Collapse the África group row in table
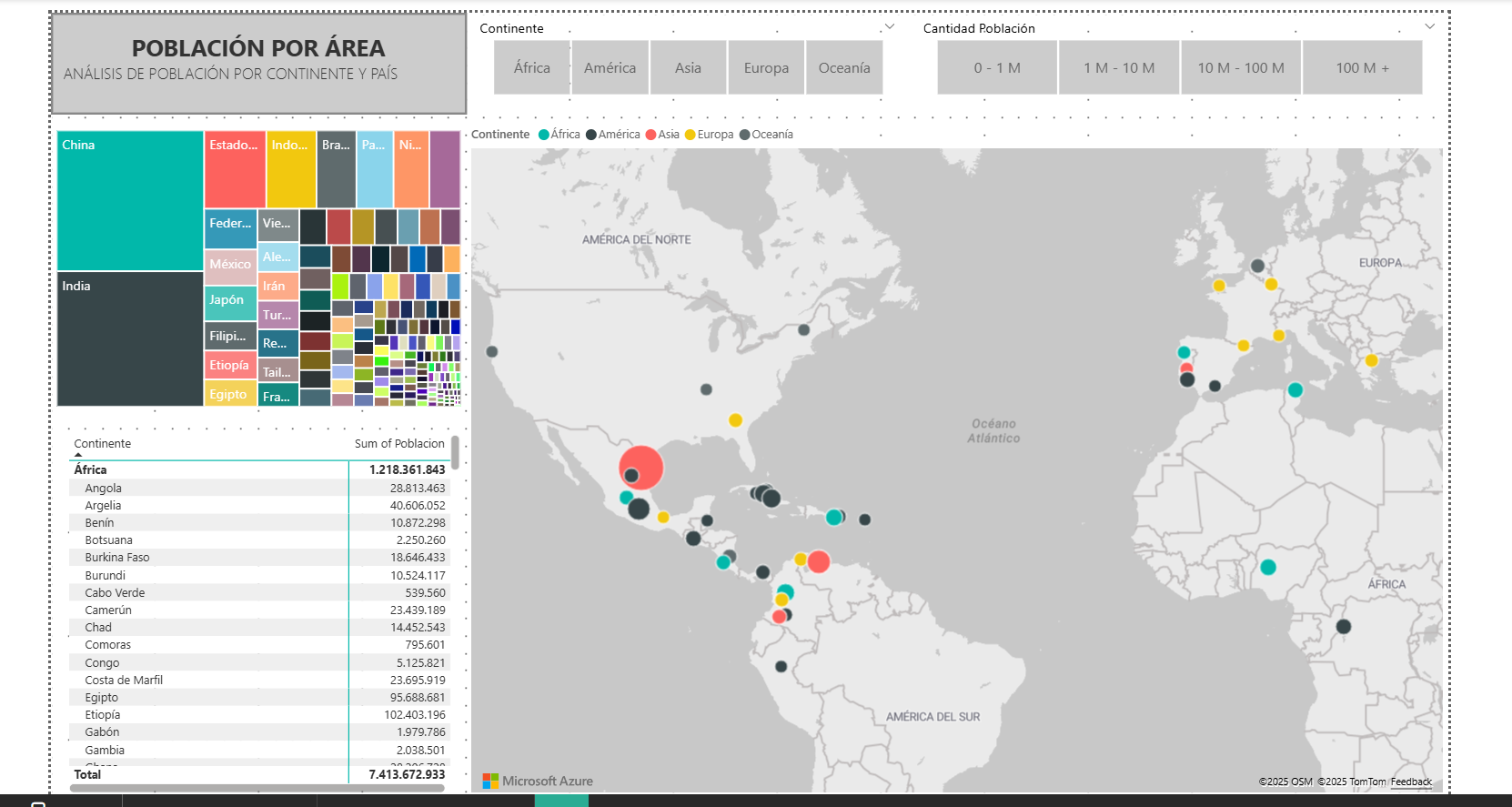Screen dimensions: 1512x807 (x=90, y=469)
